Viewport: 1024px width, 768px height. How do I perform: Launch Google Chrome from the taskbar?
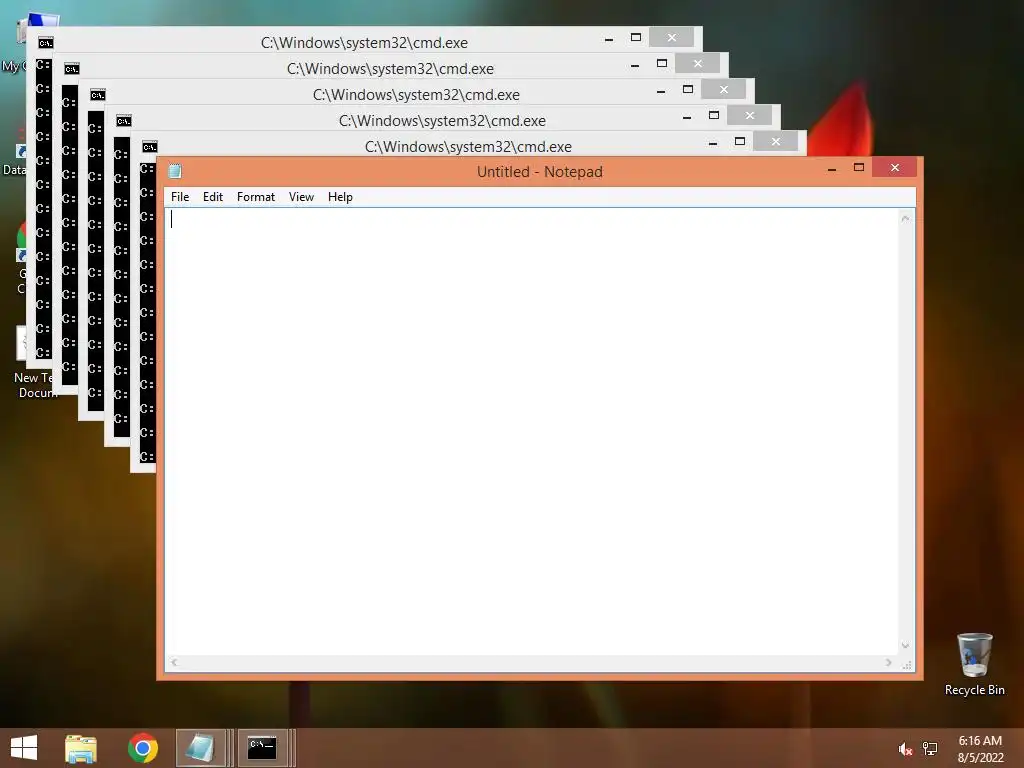click(142, 748)
